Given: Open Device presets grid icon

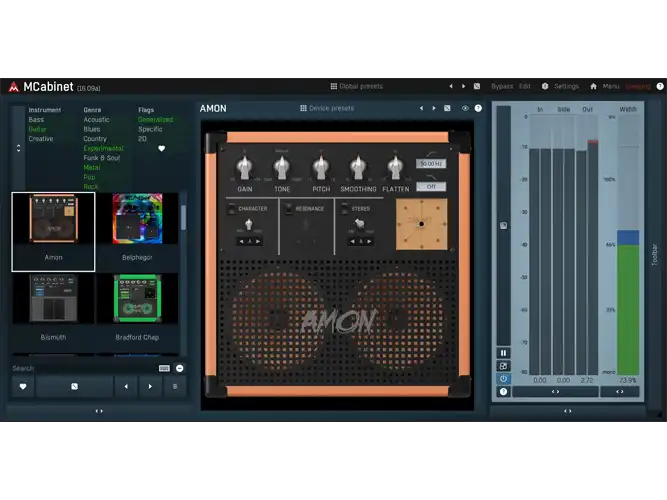Looking at the screenshot, I should (303, 108).
